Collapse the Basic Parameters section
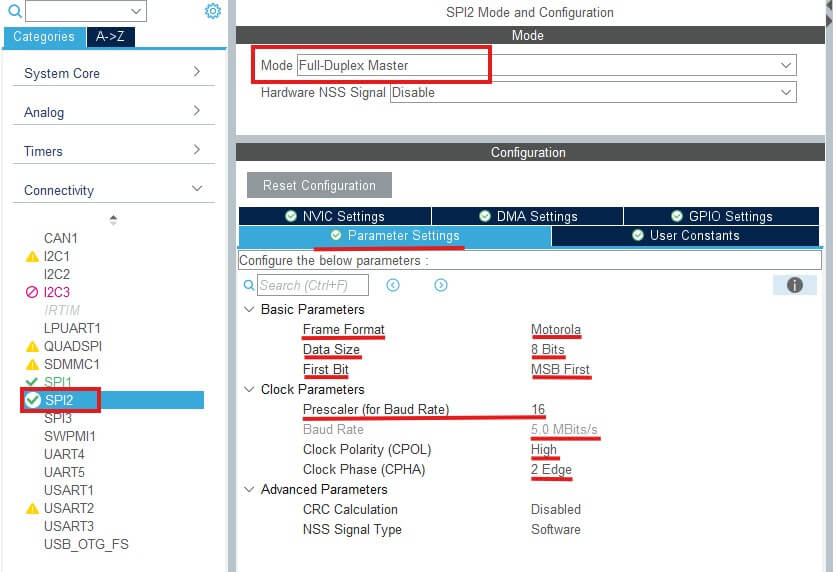 point(249,309)
